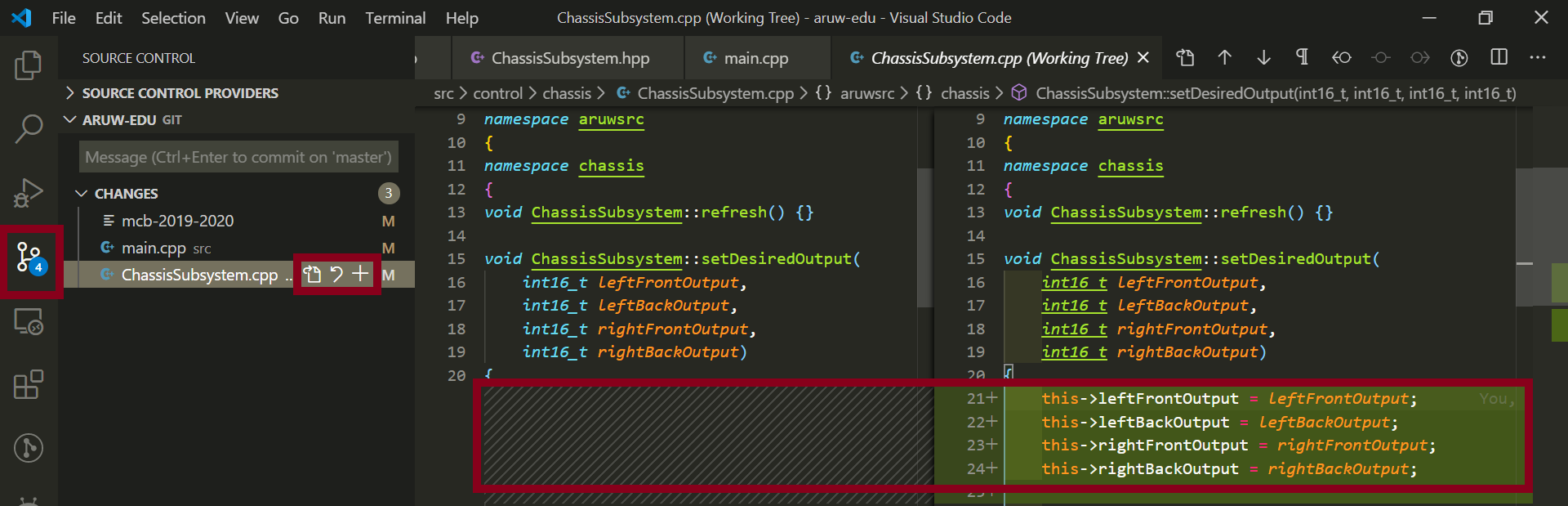The image size is (1568, 506).
Task: Open the Source Control view in activity bar
Action: coord(30,259)
